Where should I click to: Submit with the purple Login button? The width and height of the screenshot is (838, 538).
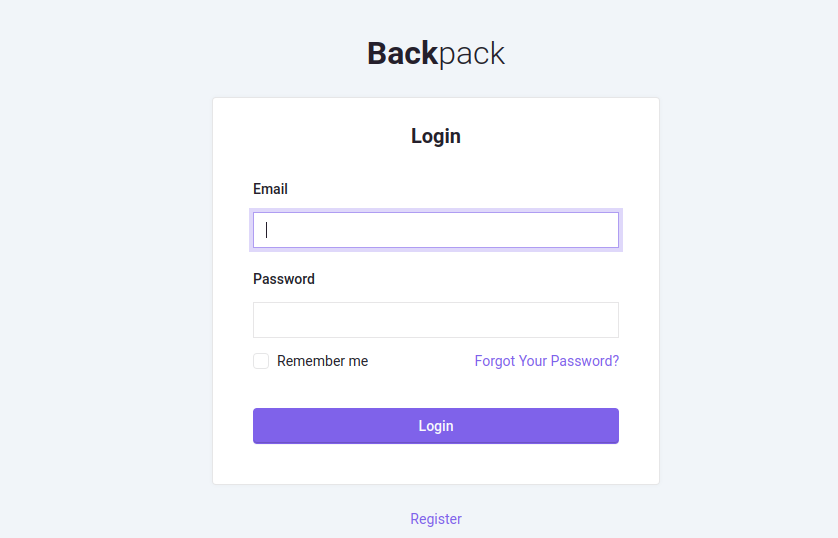click(436, 426)
